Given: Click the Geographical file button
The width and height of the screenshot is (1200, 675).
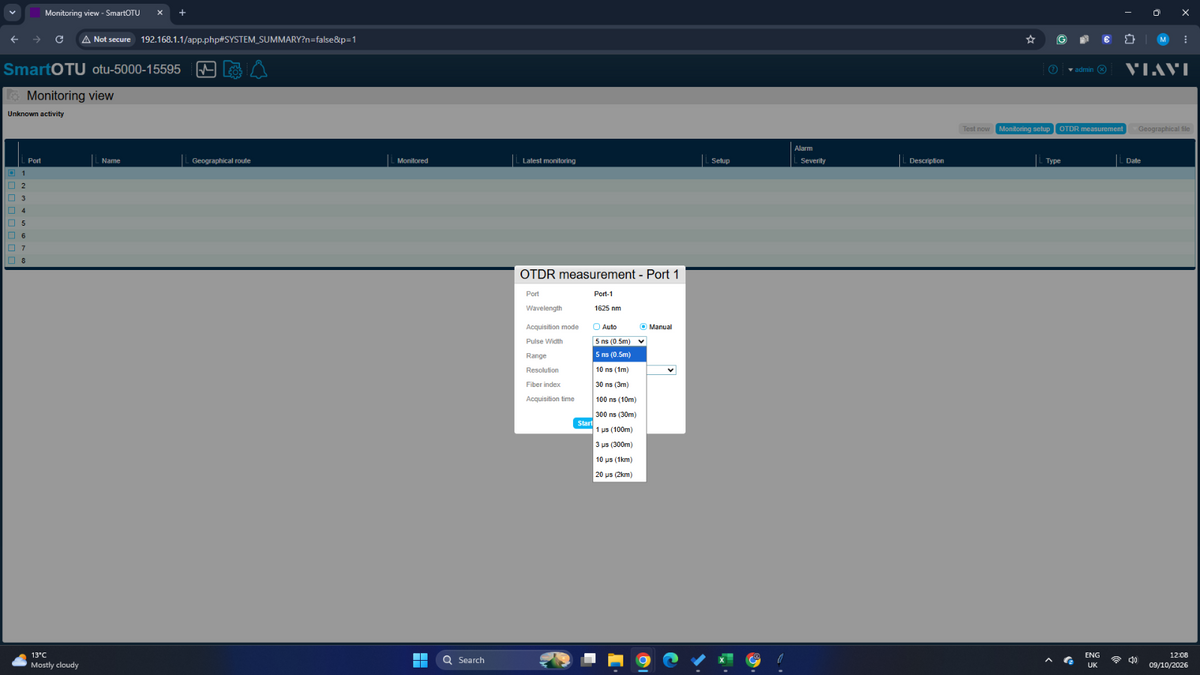Looking at the screenshot, I should (x=1162, y=129).
